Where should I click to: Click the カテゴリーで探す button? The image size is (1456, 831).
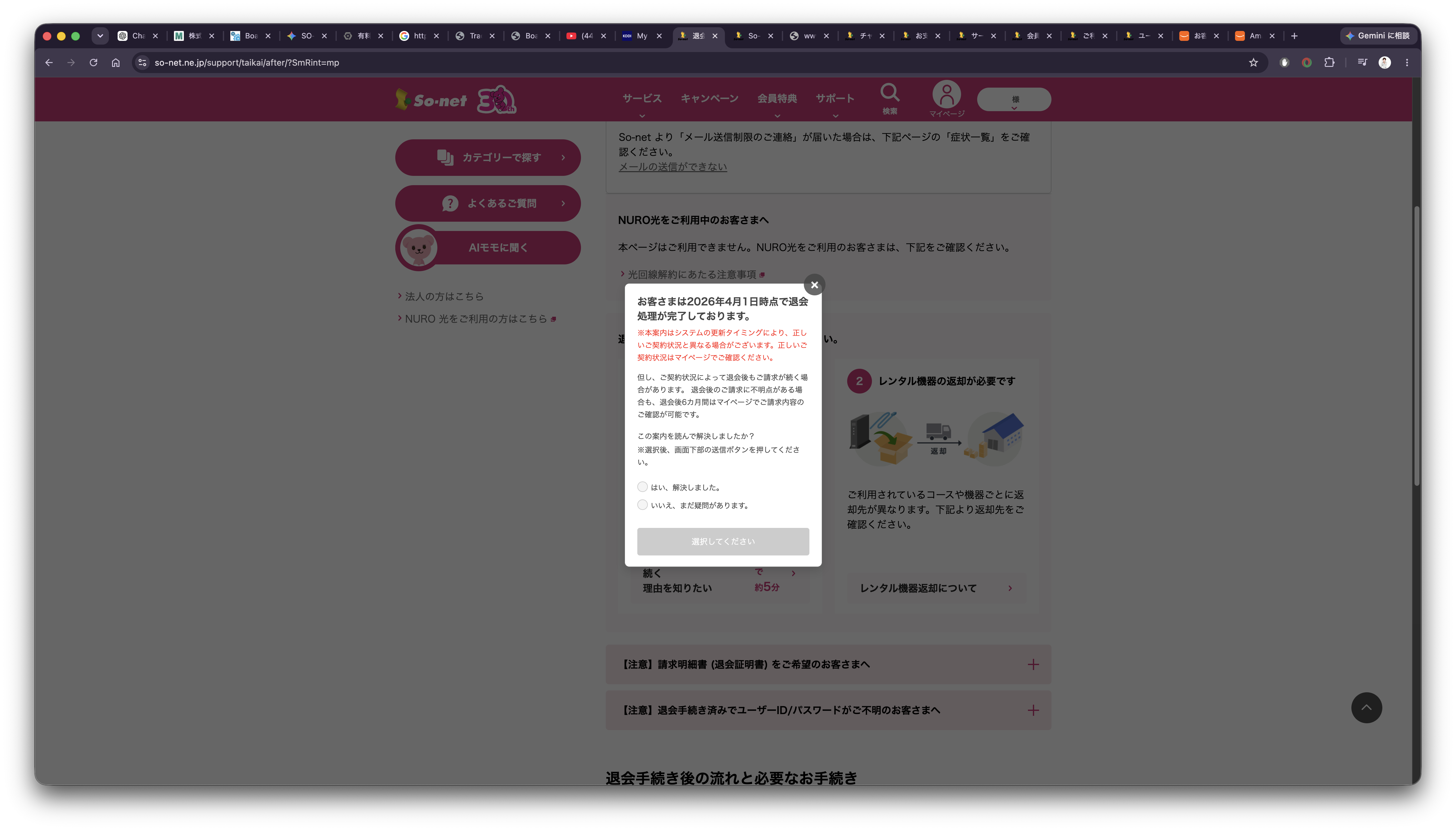point(488,158)
